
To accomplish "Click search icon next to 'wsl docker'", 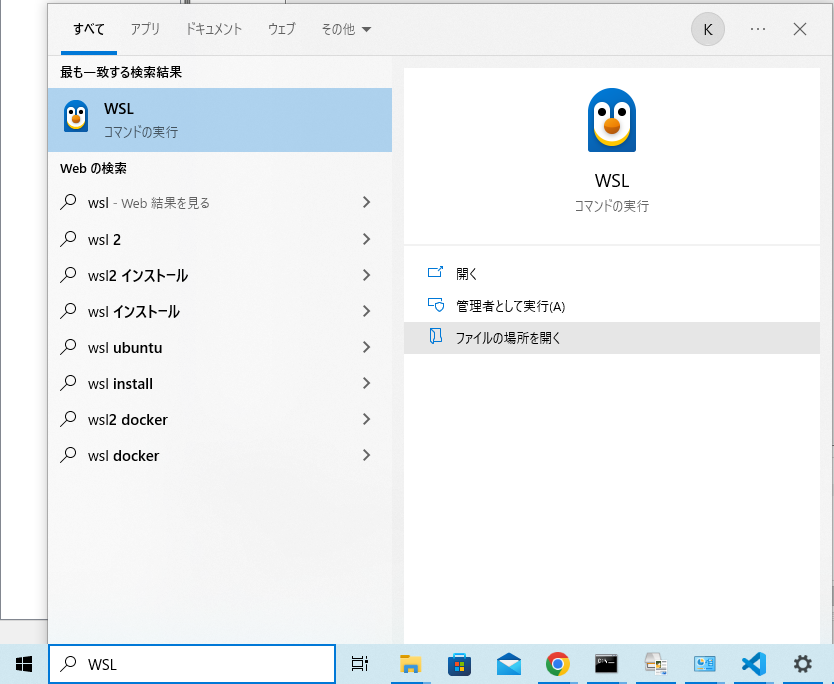I will 68,455.
